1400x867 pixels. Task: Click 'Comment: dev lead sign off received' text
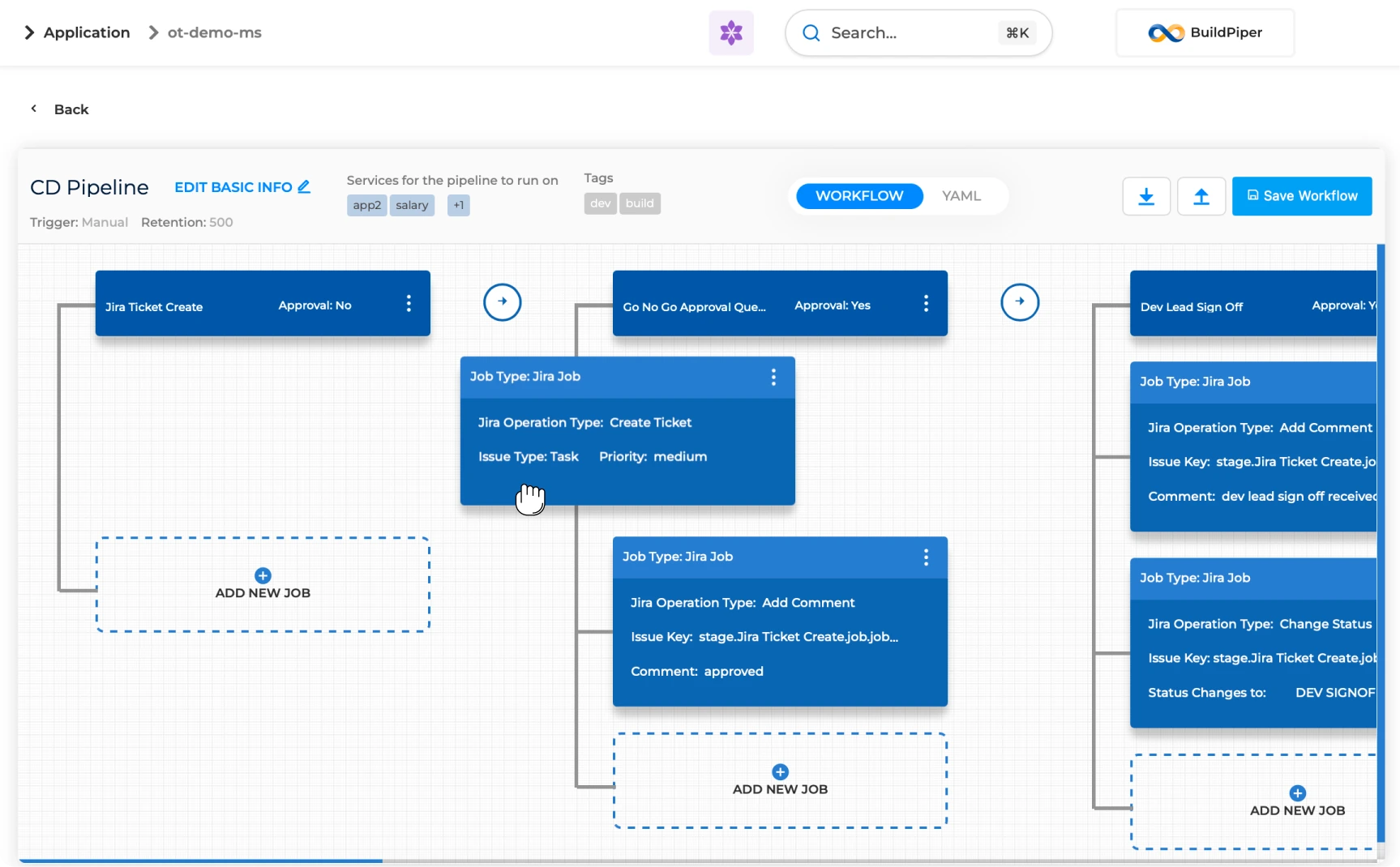pyautogui.click(x=1262, y=496)
